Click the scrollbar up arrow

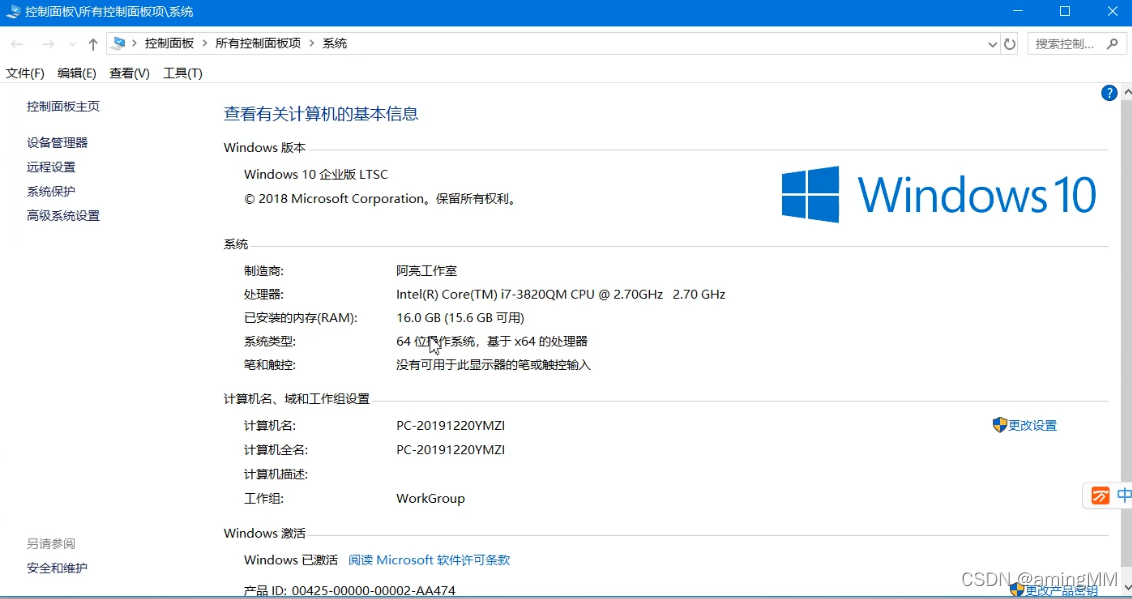tap(1127, 92)
